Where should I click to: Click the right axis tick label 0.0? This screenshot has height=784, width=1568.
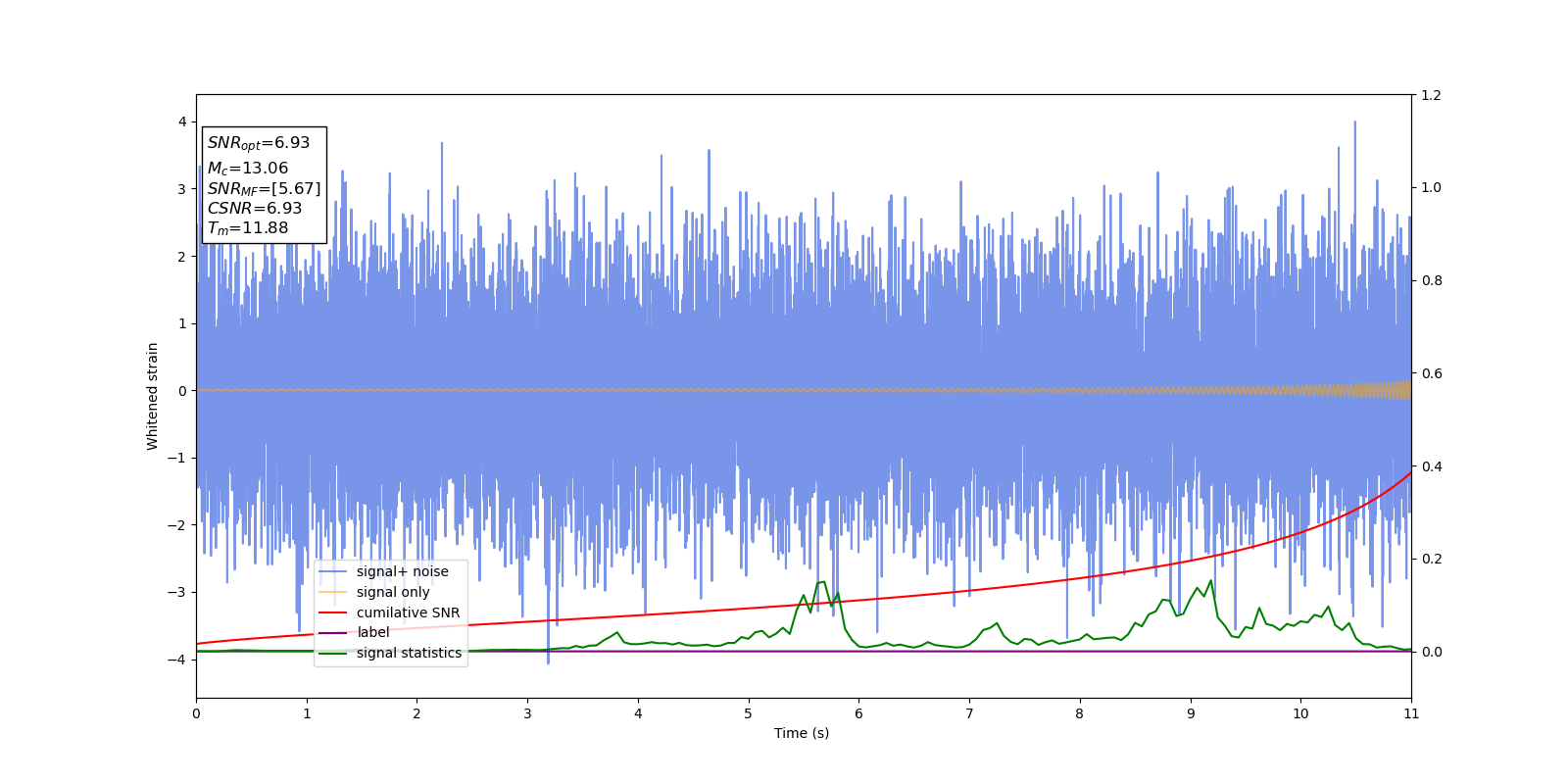[x=1431, y=652]
